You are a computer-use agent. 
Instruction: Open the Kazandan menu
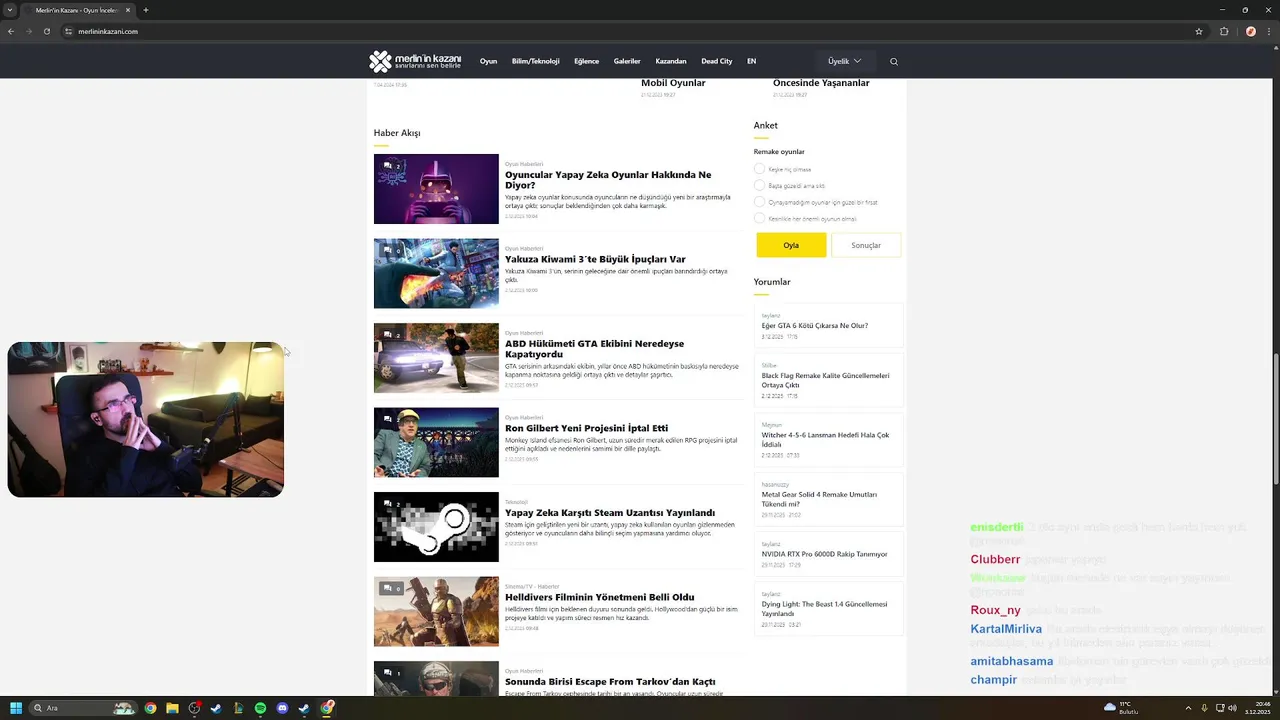click(x=671, y=61)
